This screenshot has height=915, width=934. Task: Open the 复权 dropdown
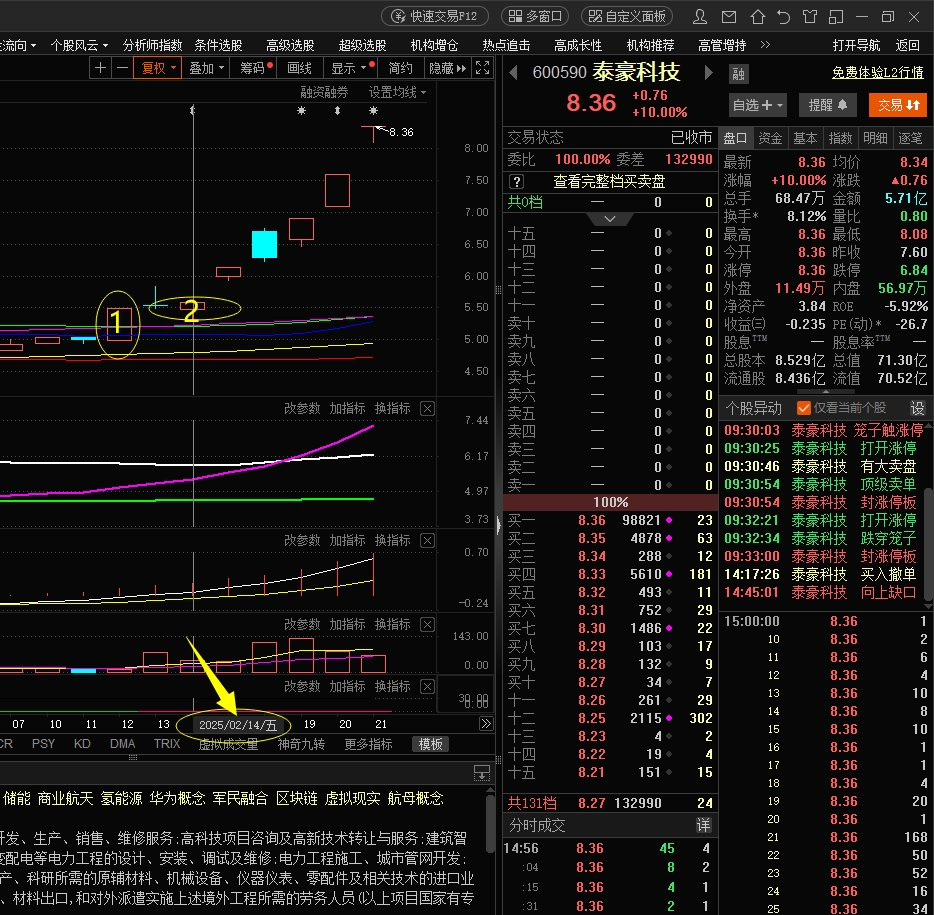point(157,68)
